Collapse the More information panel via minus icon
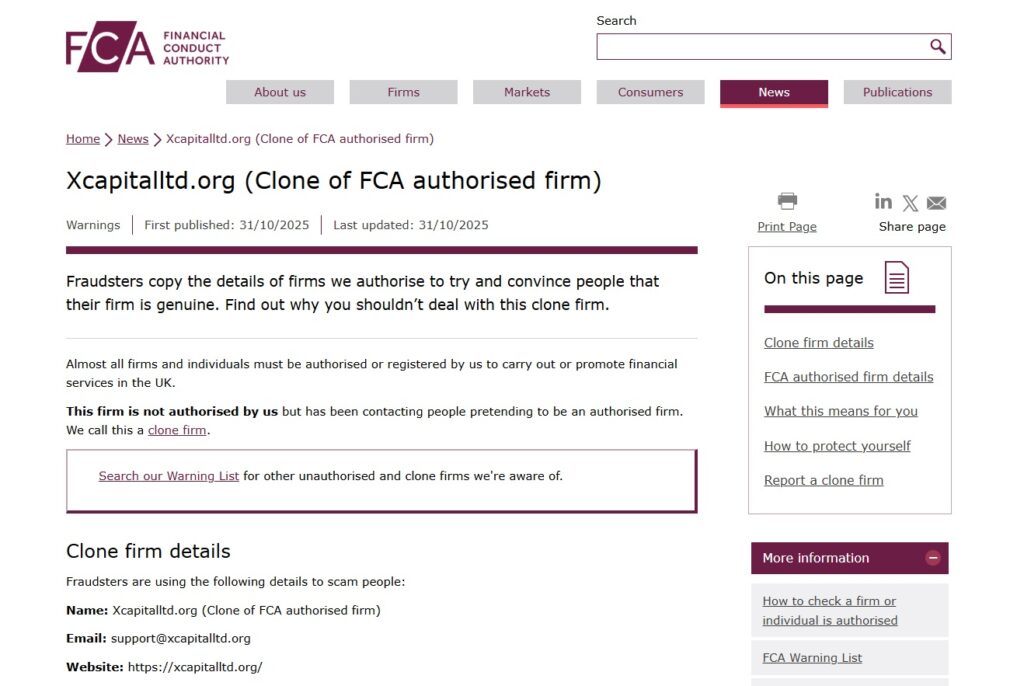The width and height of the screenshot is (1024, 686). 933,558
